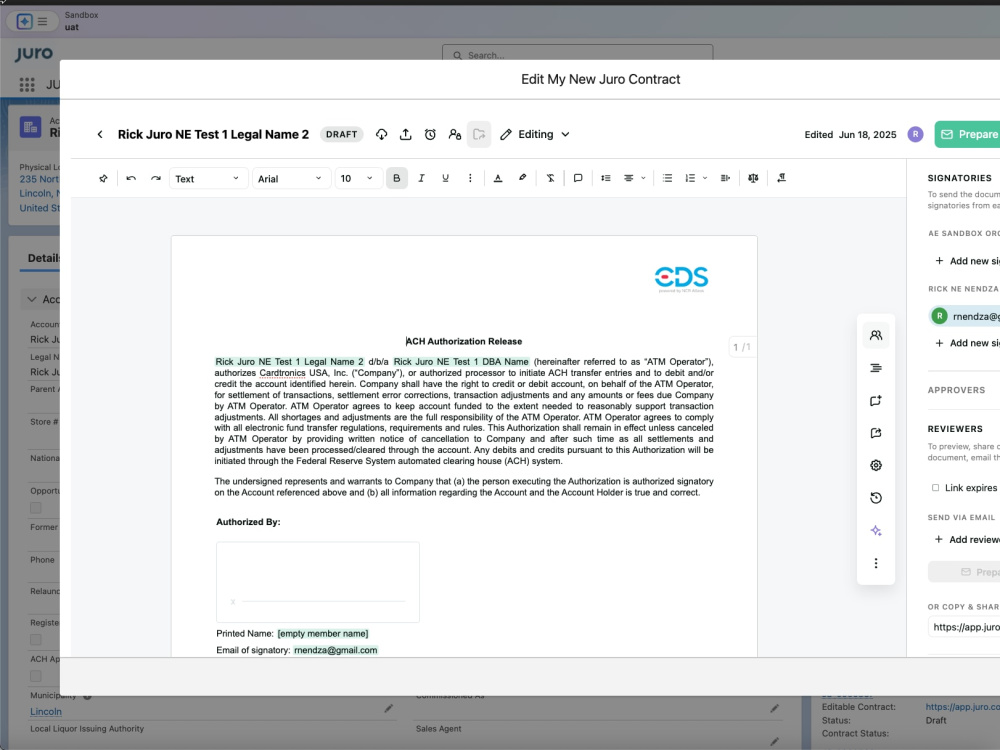Click the paragraph direction icon
The height and width of the screenshot is (750, 1000).
click(781, 179)
